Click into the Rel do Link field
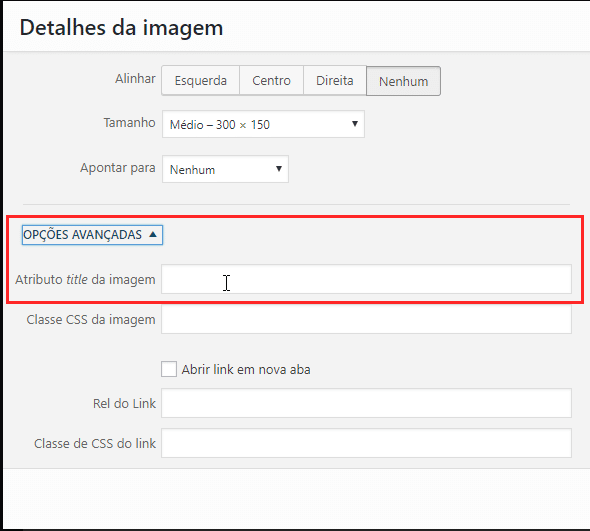The image size is (590, 531). pos(366,403)
